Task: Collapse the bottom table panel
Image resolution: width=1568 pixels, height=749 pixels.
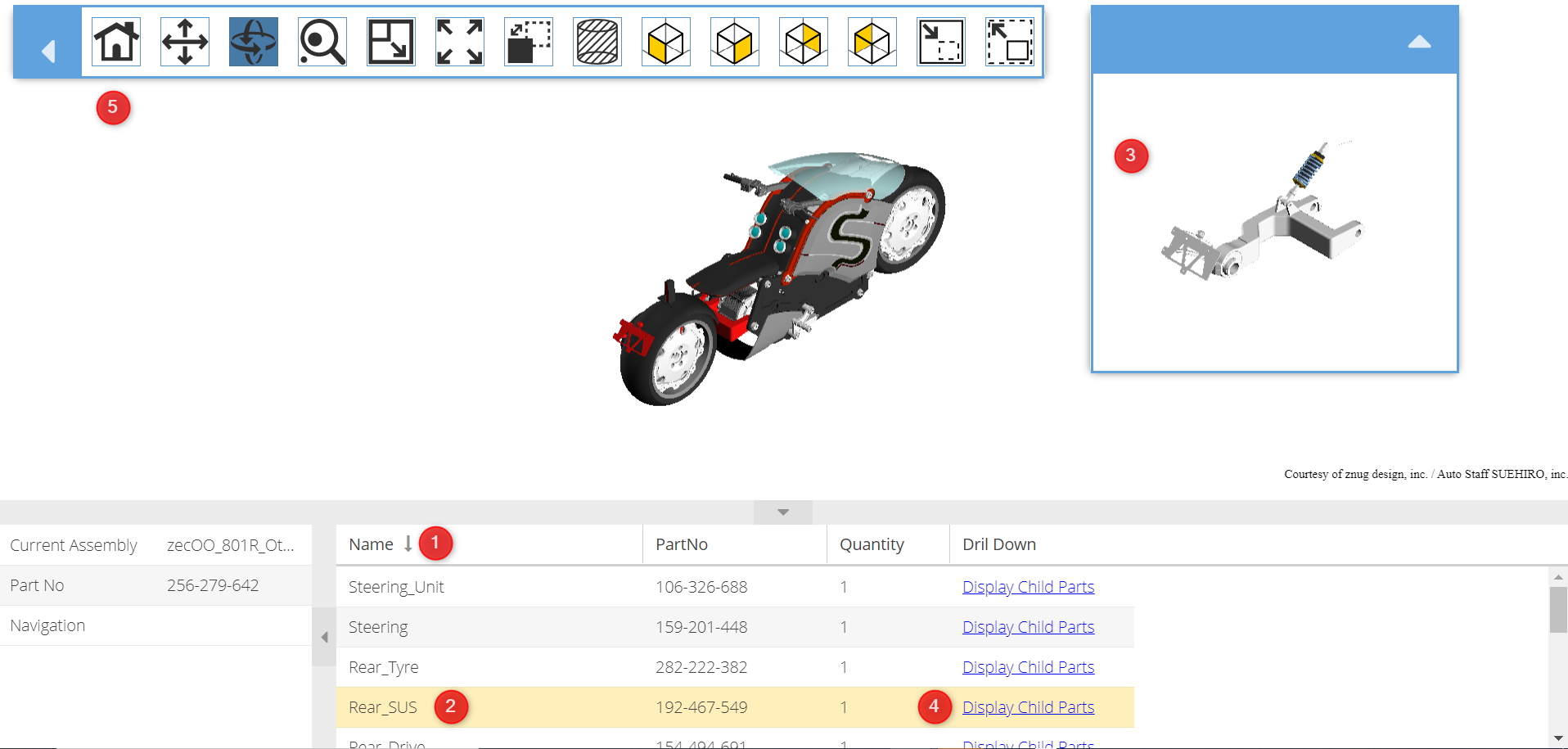Action: (x=783, y=512)
